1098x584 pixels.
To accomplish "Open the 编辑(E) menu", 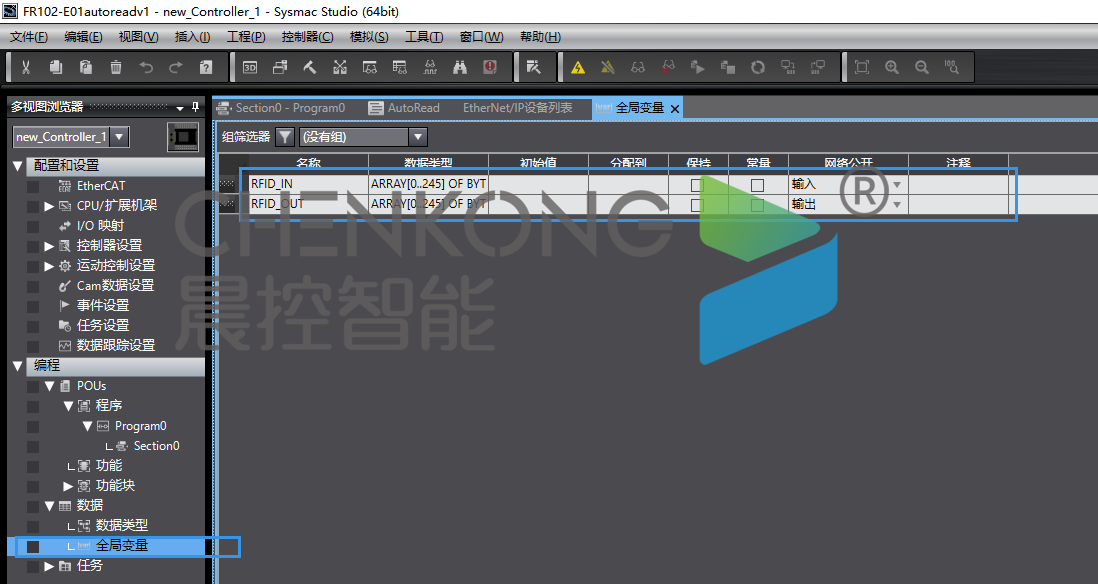I will (x=83, y=36).
